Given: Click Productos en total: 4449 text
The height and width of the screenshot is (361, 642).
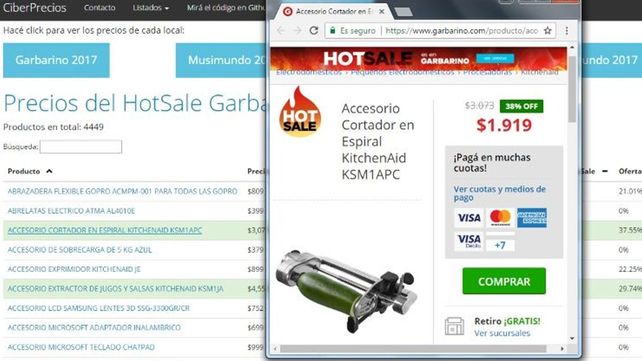Looking at the screenshot, I should click(x=53, y=127).
